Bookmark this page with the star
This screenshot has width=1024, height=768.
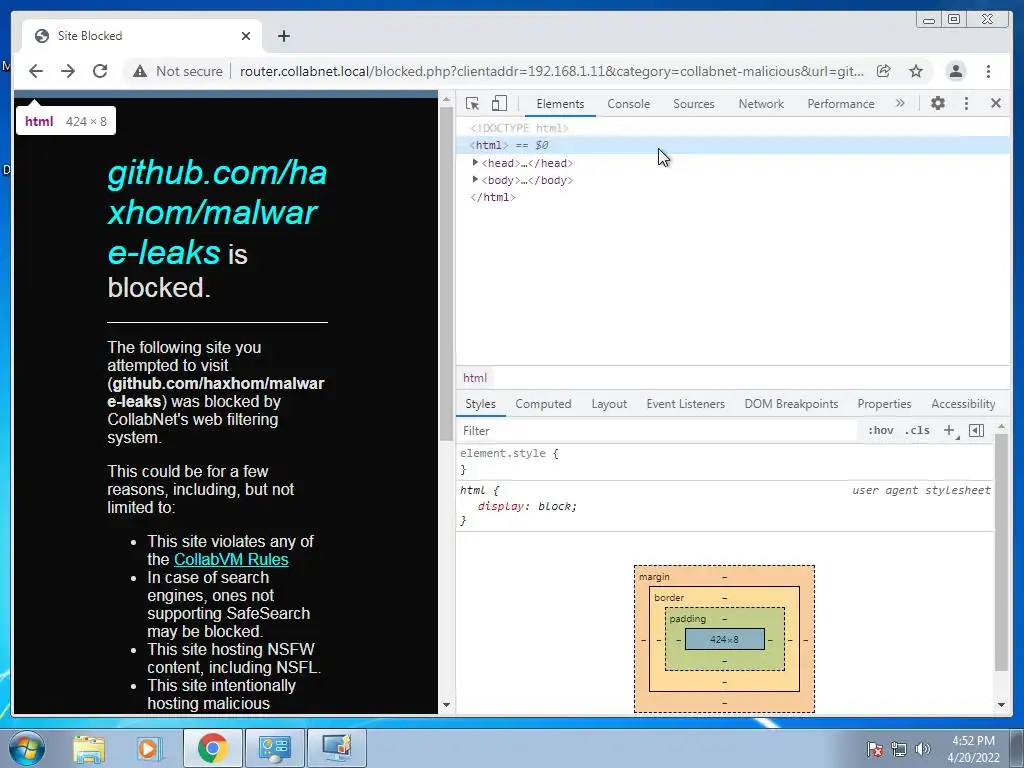pyautogui.click(x=916, y=71)
